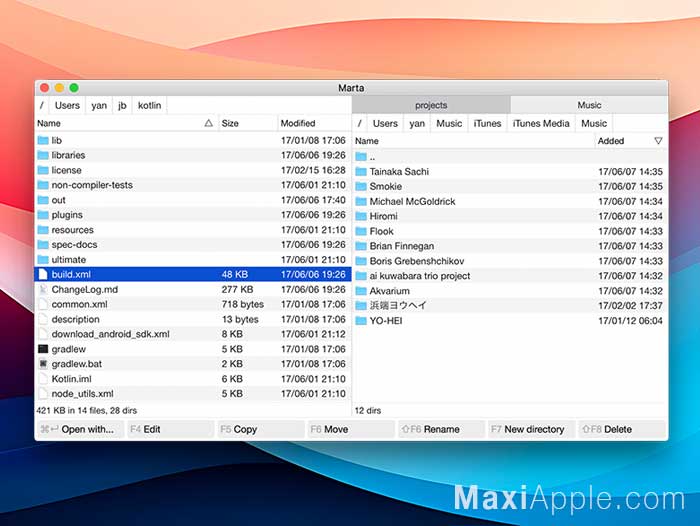The height and width of the screenshot is (526, 700).
Task: Select the description file row
Action: point(193,319)
